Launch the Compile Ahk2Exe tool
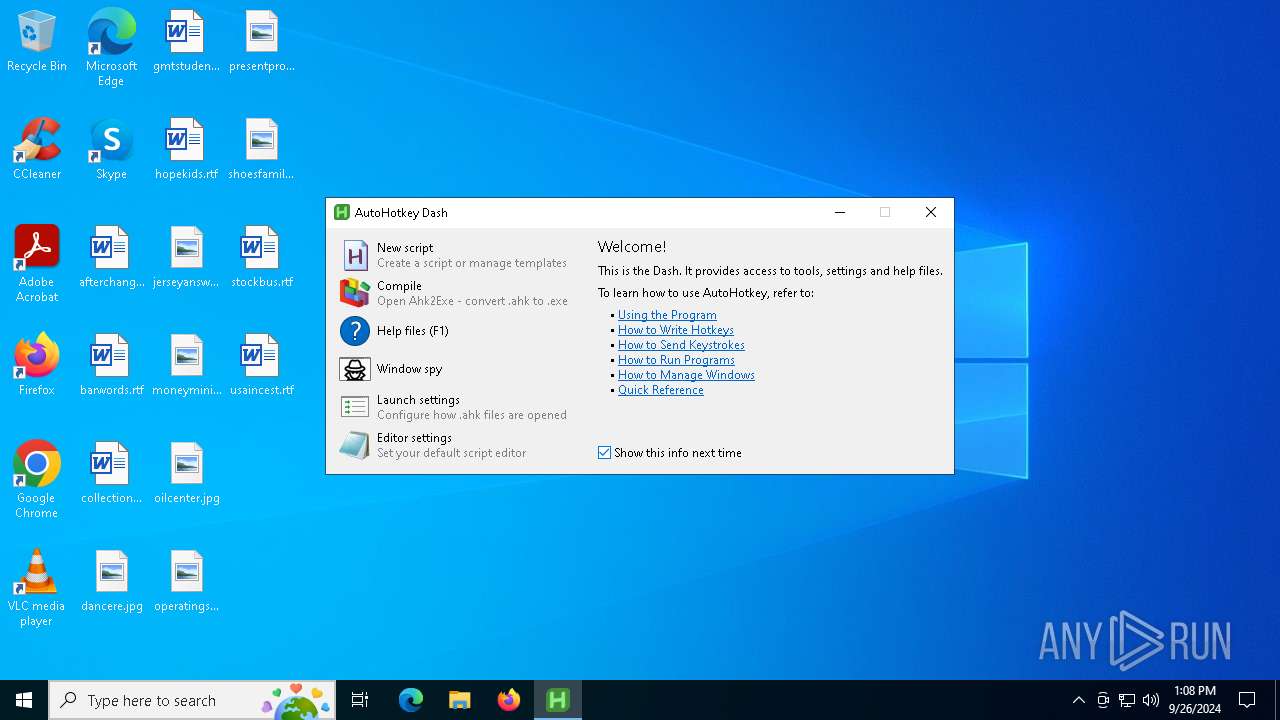 point(454,293)
